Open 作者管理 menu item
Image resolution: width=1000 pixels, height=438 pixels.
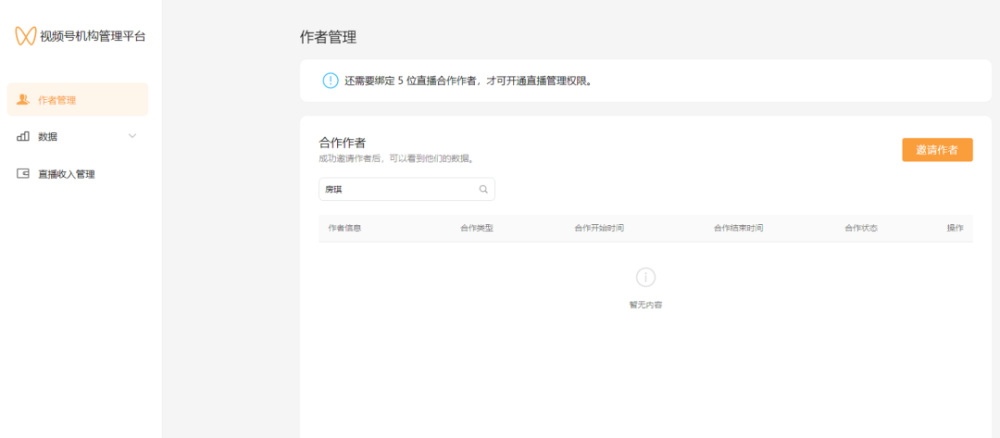click(78, 99)
